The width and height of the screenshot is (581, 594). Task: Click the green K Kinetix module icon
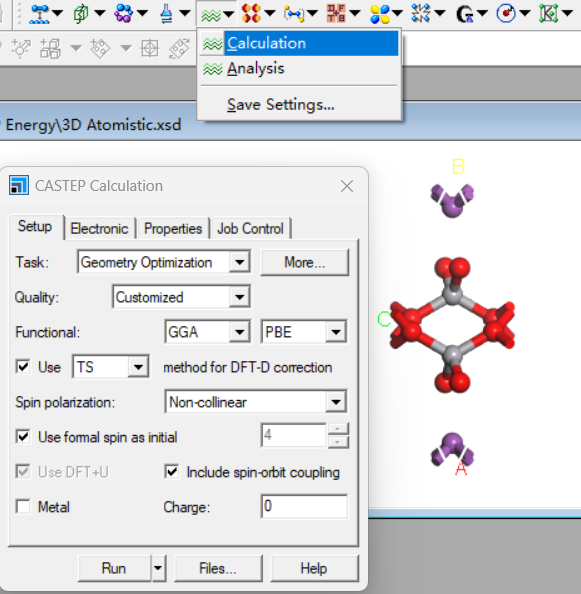click(x=549, y=14)
